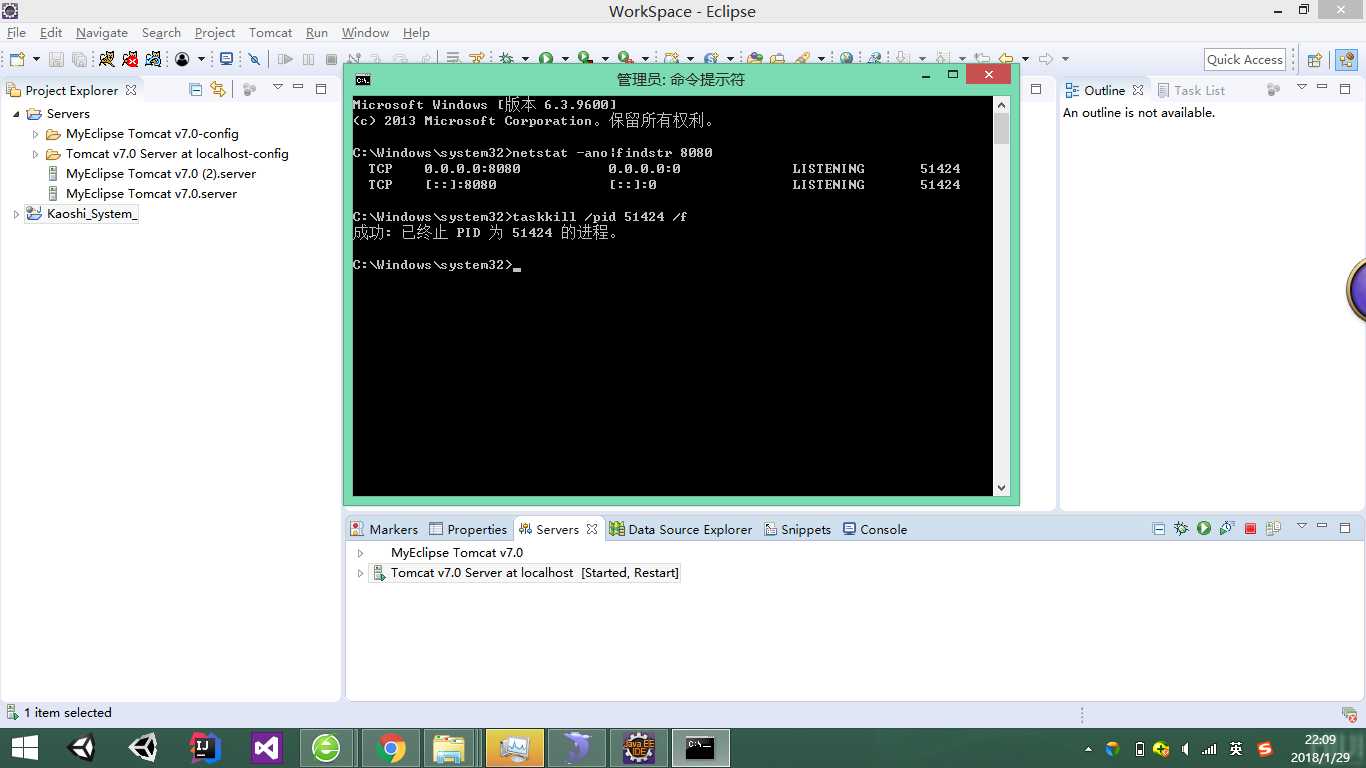The height and width of the screenshot is (768, 1366).
Task: Close the Outline view tab
Action: pyautogui.click(x=1138, y=90)
